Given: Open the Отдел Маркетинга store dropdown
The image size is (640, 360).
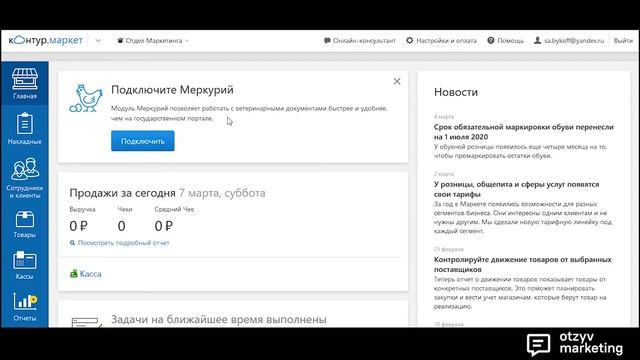Looking at the screenshot, I should [153, 40].
